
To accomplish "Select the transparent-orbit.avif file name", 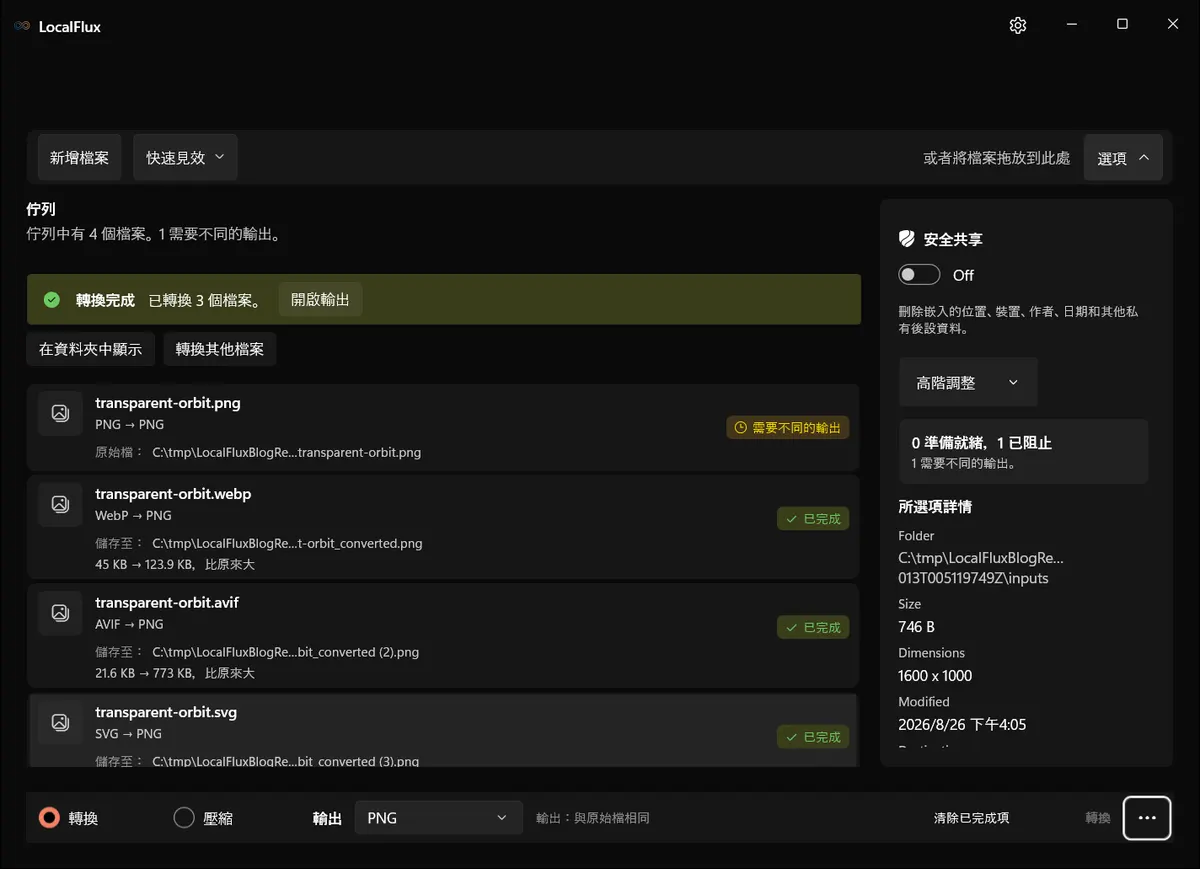I will (x=167, y=603).
